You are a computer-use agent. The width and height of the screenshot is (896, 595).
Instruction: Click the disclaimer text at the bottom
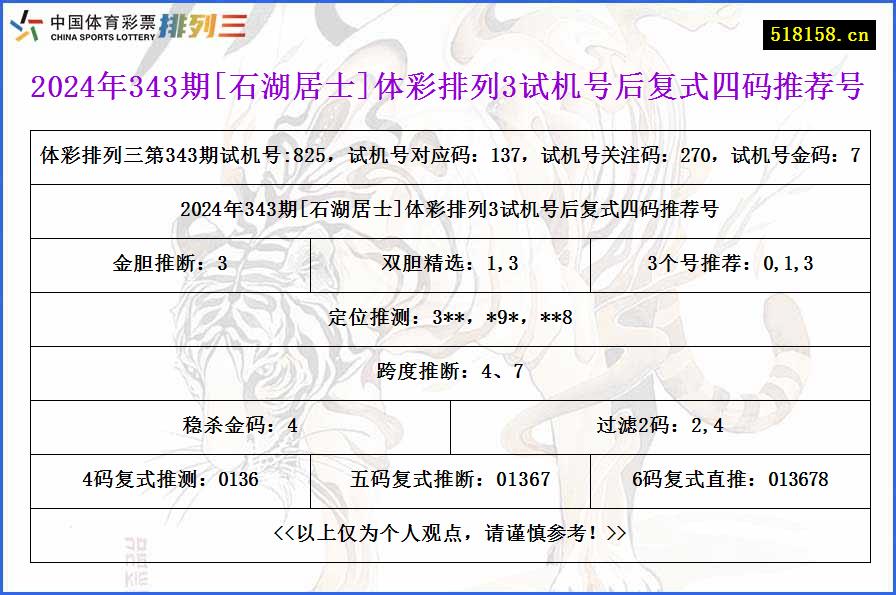point(448,535)
